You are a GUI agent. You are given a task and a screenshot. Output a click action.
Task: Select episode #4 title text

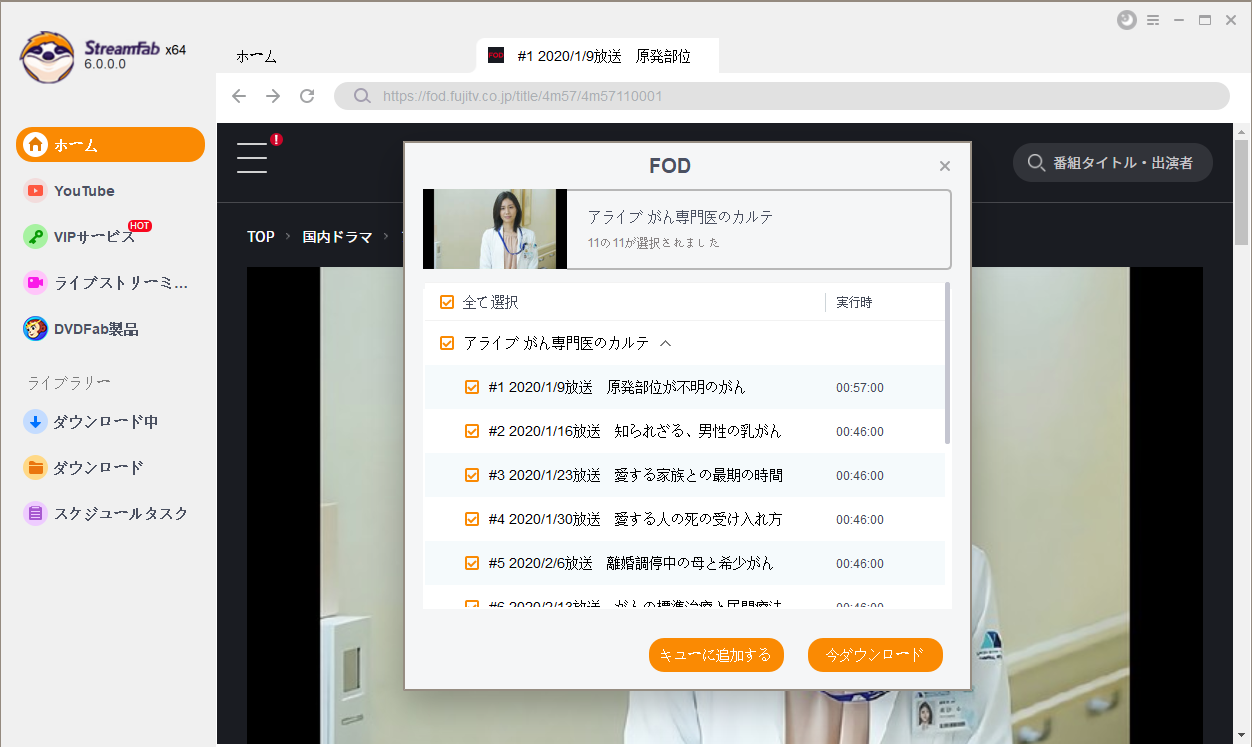tap(635, 519)
